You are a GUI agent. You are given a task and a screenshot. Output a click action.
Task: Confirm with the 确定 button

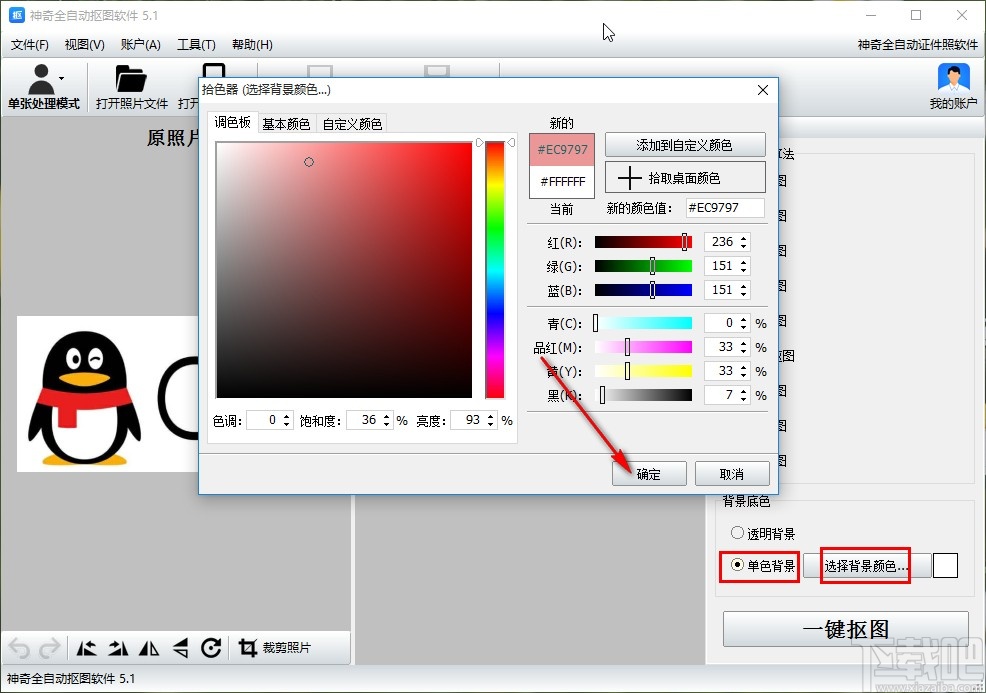648,473
